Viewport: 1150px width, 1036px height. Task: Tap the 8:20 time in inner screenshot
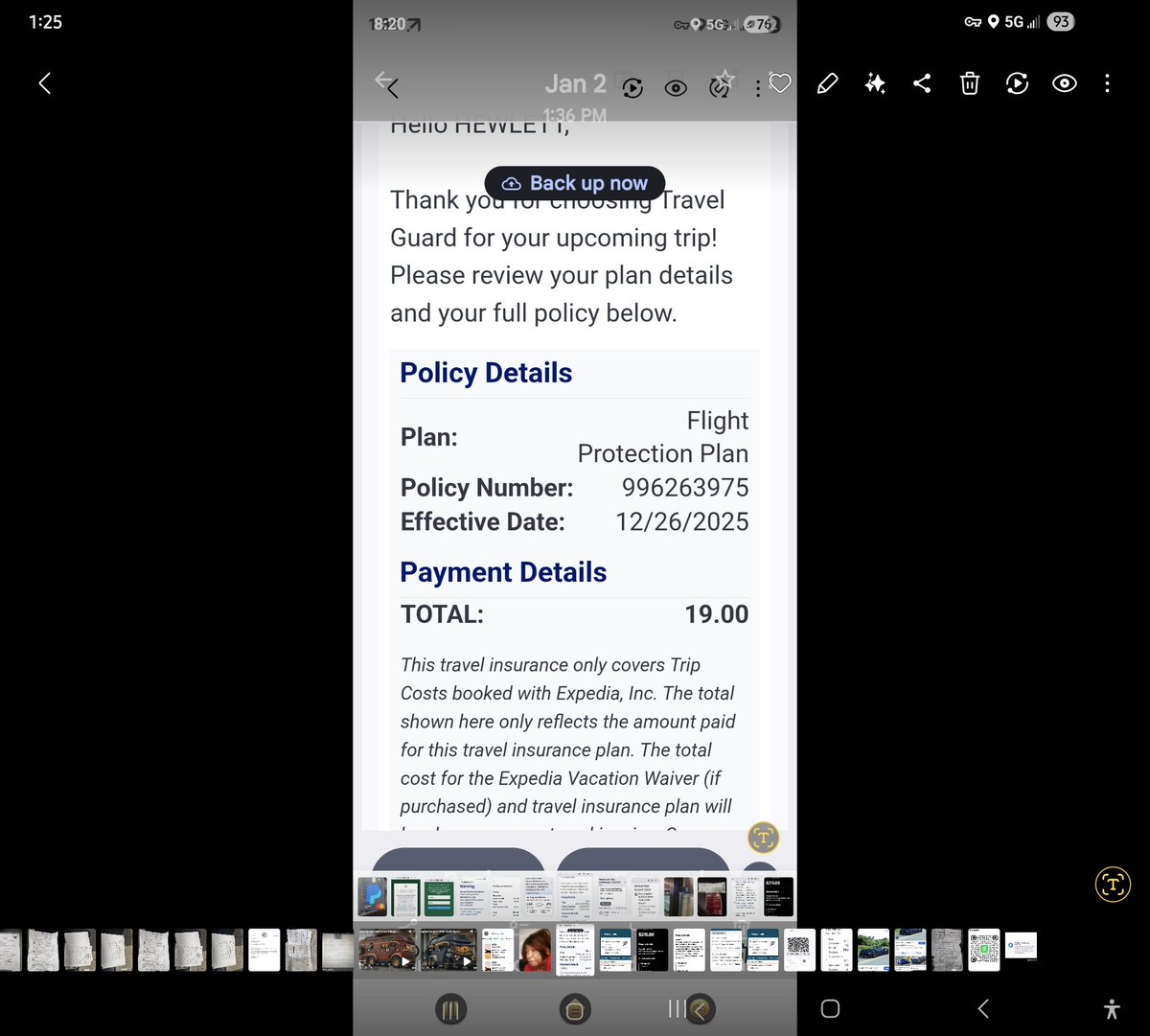(x=388, y=24)
